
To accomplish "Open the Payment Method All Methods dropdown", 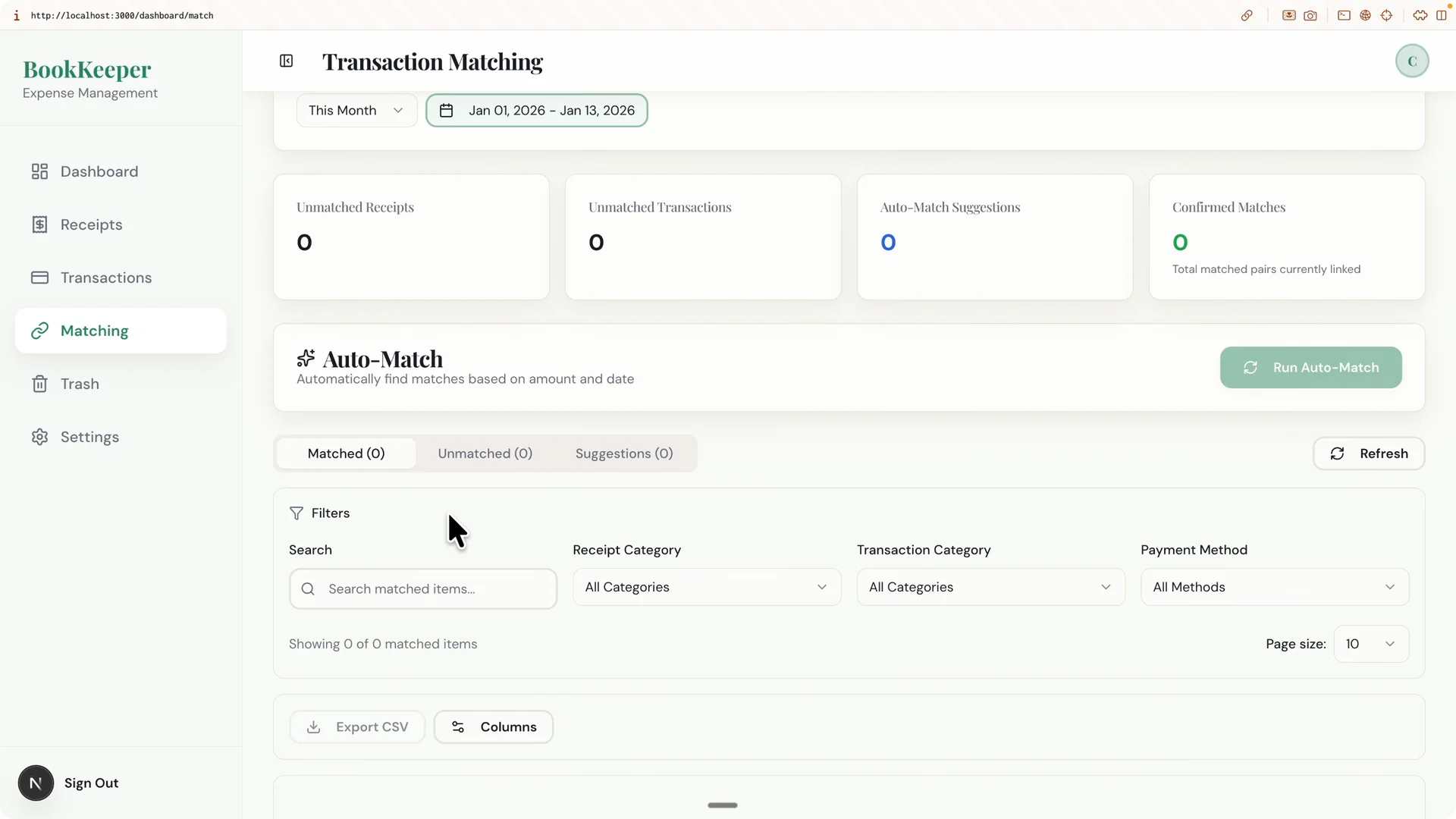I will (x=1275, y=587).
